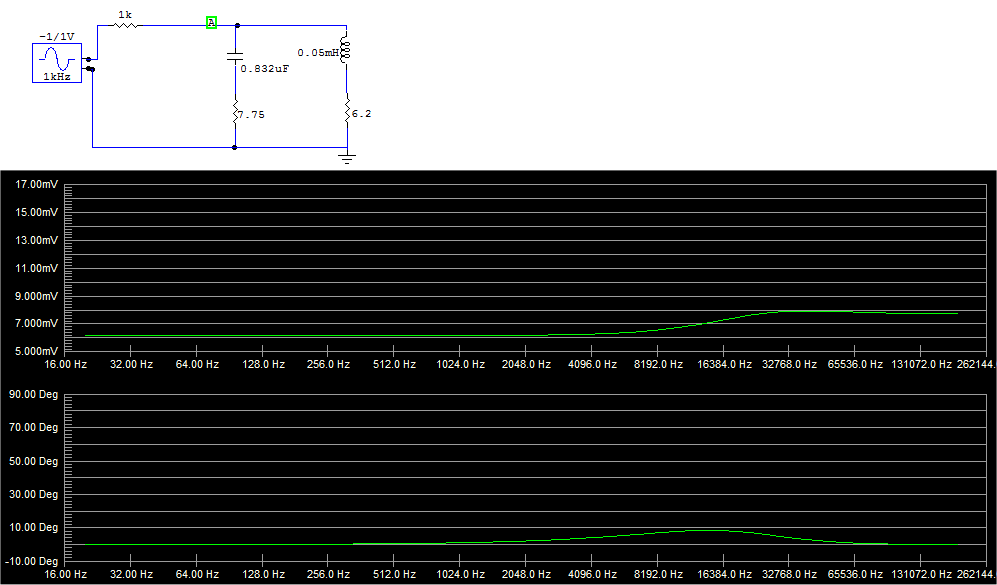Click the 30.00 Deg phase axis label
Image resolution: width=997 pixels, height=585 pixels.
tap(33, 495)
